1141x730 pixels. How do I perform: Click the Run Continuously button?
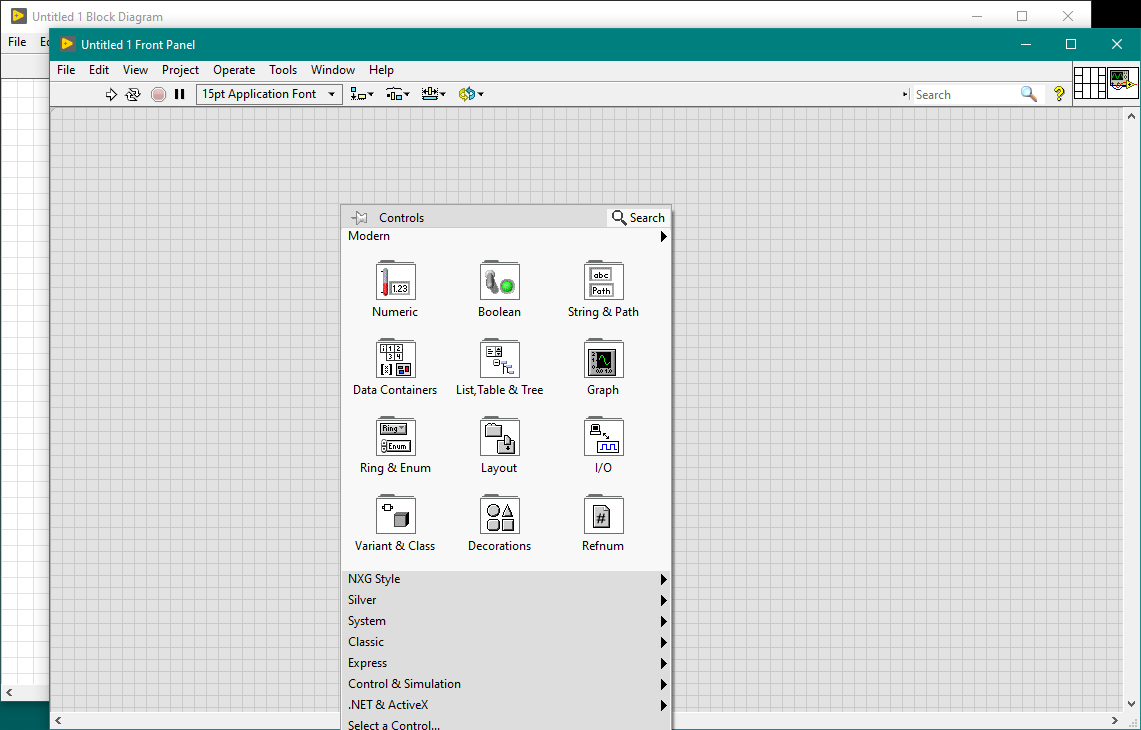point(133,94)
